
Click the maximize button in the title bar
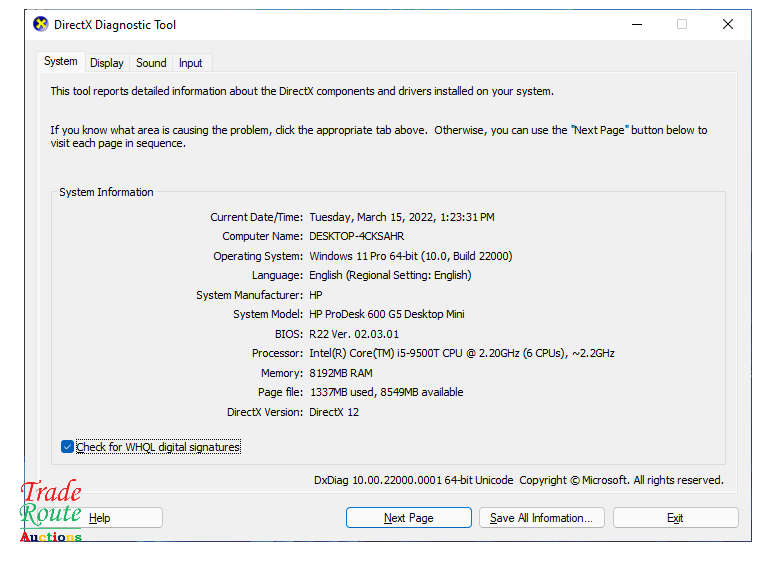tap(682, 24)
